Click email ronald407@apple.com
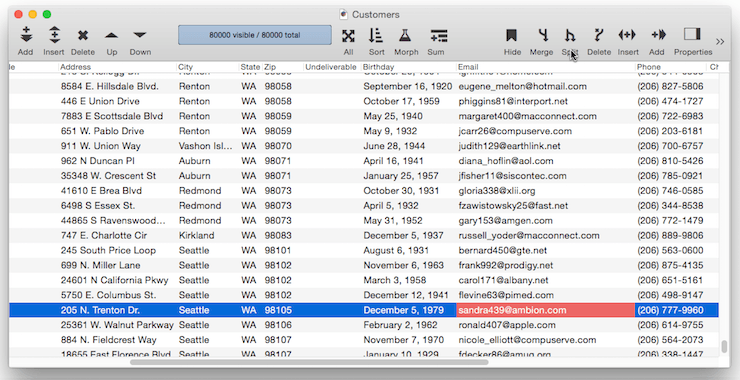740x380 pixels. 507,325
